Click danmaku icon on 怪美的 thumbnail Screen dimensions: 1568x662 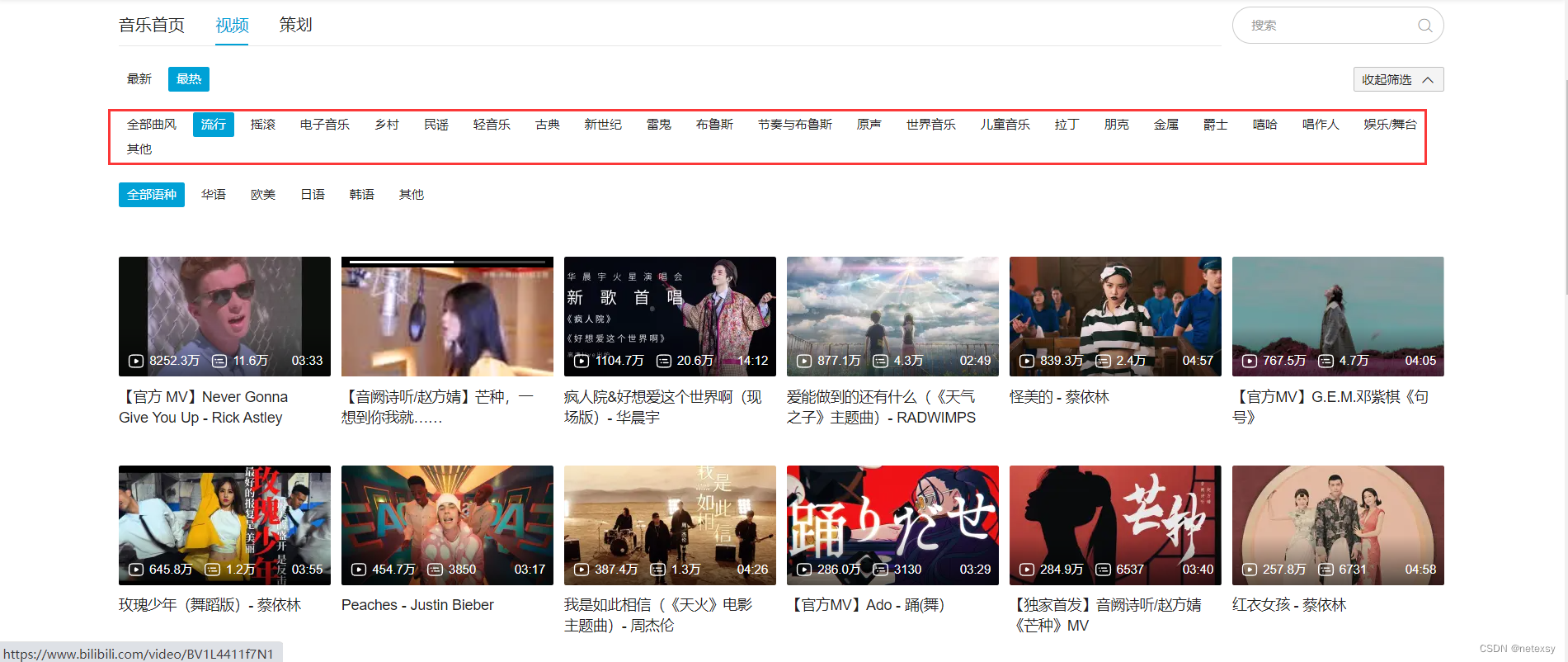[1103, 361]
